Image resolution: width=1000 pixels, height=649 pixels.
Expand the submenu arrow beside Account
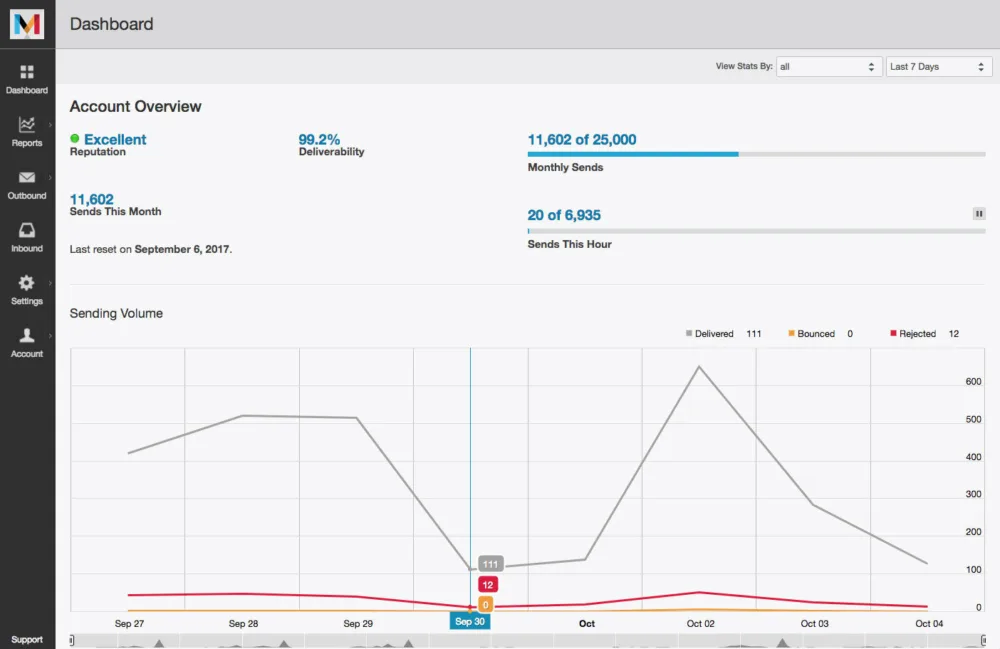[50, 336]
